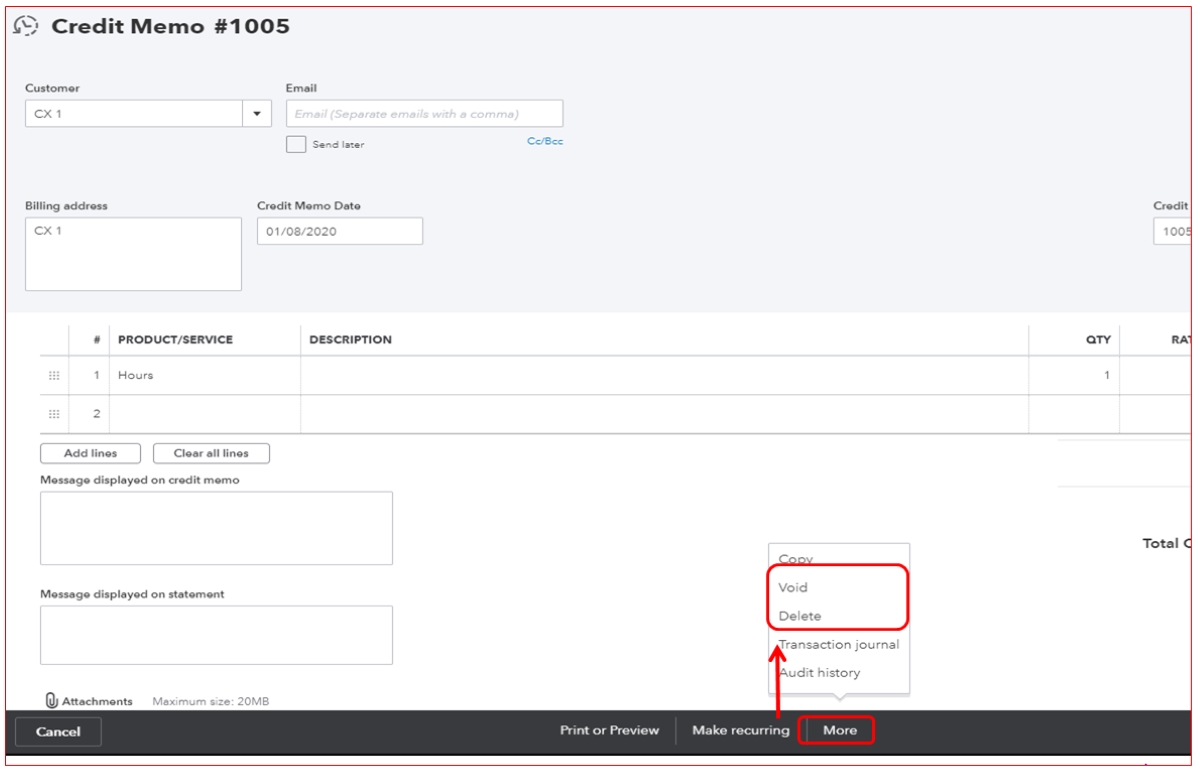This screenshot has height=772, width=1200.
Task: Select Void from the More menu
Action: pos(793,587)
